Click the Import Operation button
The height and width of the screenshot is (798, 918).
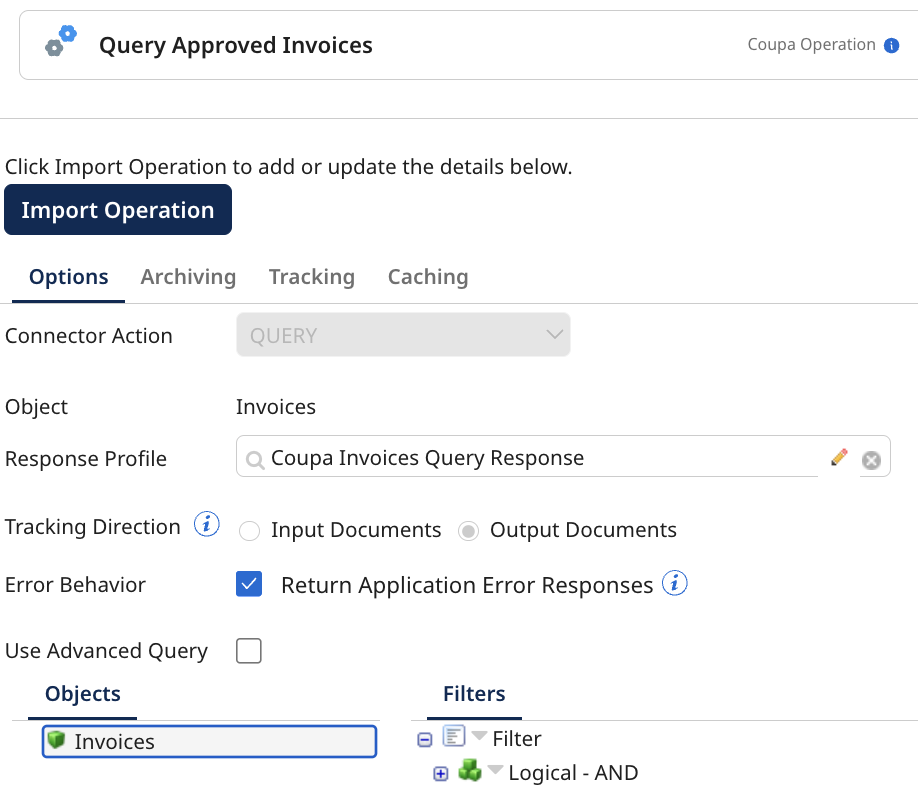[x=117, y=210]
